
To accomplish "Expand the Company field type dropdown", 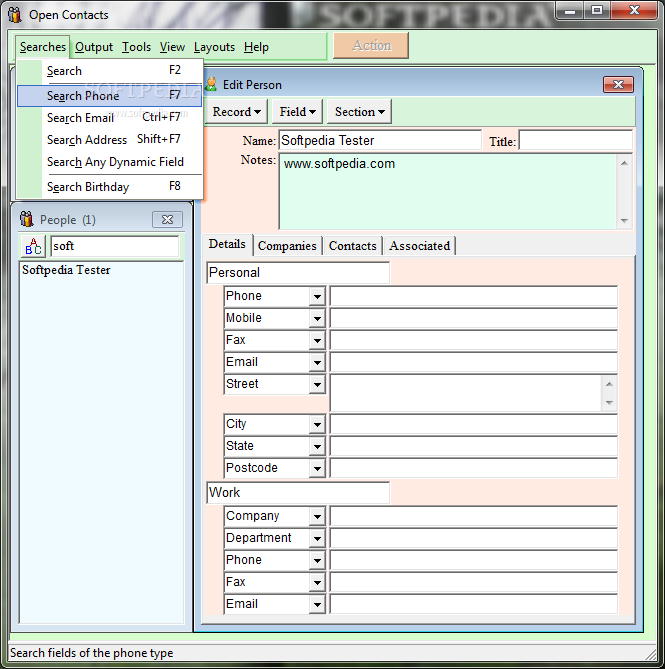I will [317, 517].
